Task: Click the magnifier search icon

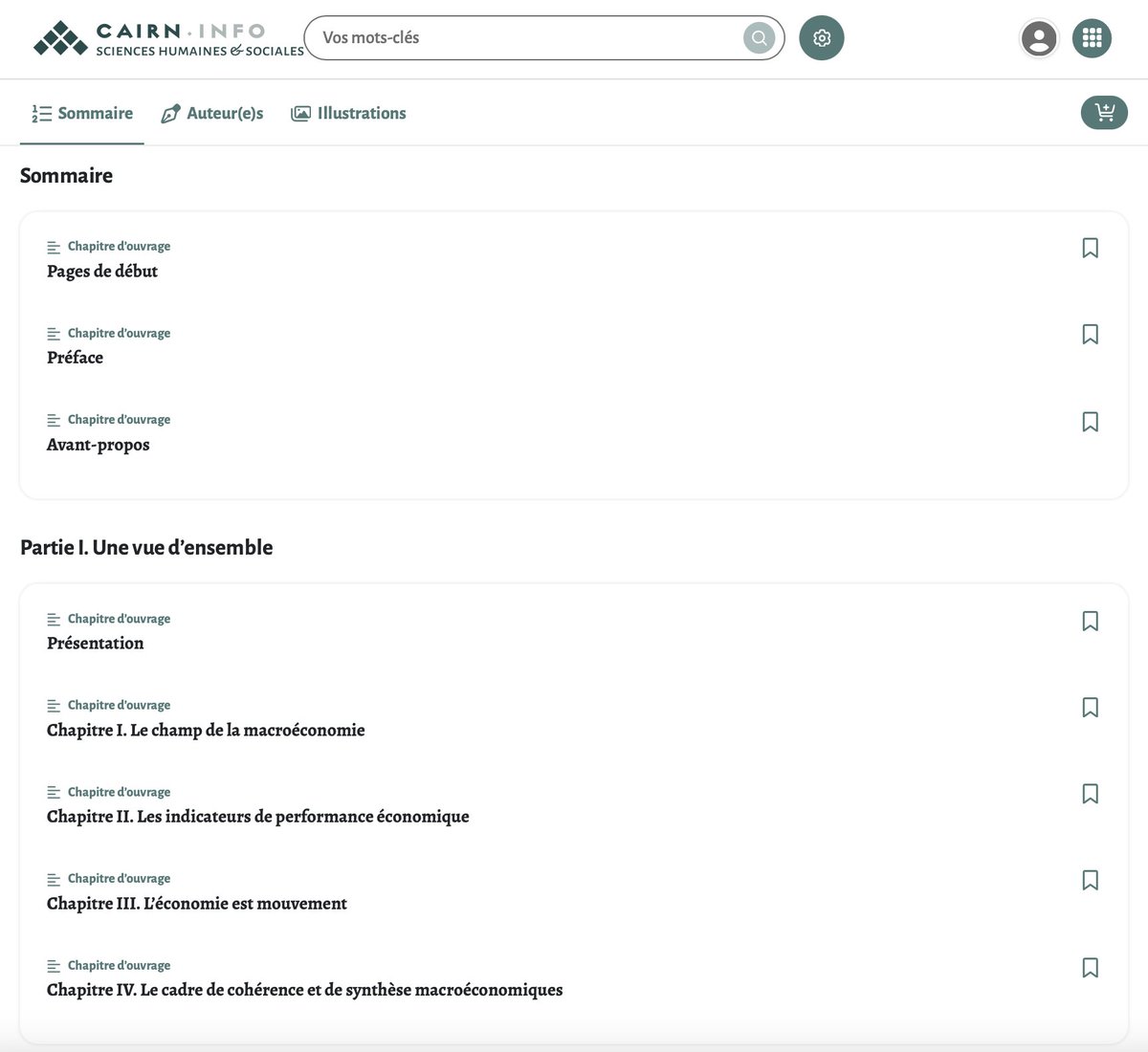Action: [x=759, y=38]
